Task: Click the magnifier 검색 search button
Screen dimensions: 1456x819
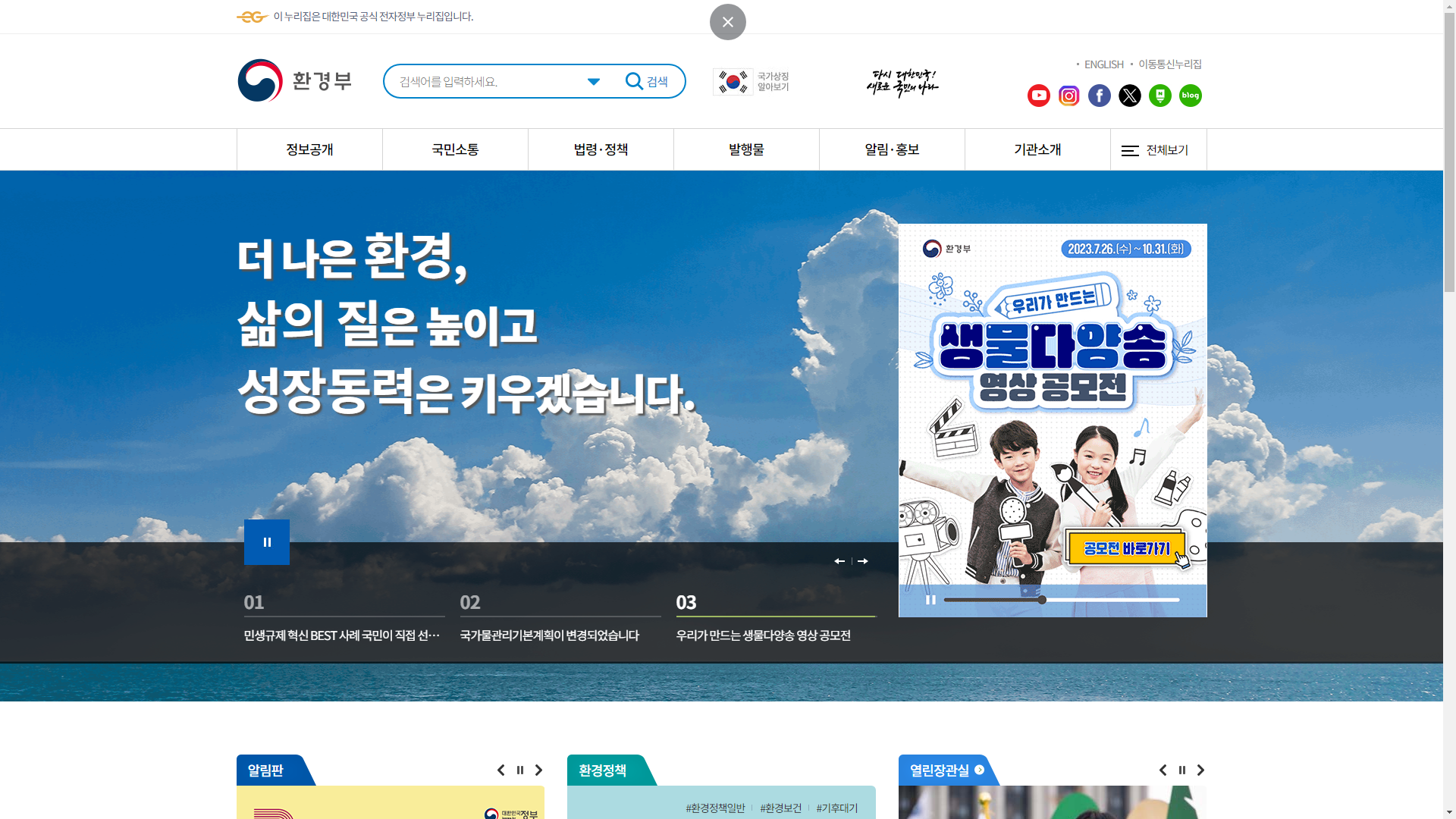Action: (x=646, y=81)
